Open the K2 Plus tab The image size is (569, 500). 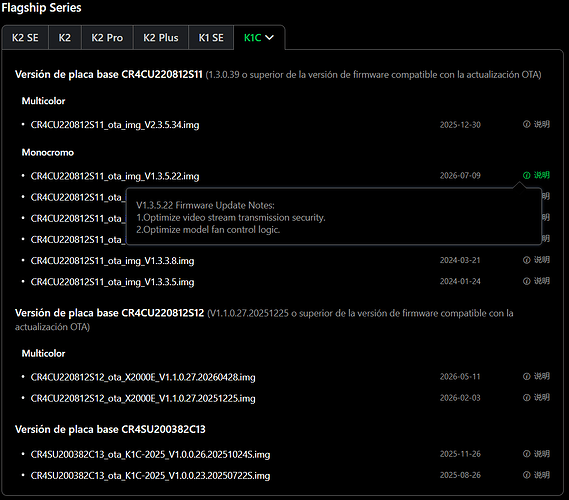point(161,38)
